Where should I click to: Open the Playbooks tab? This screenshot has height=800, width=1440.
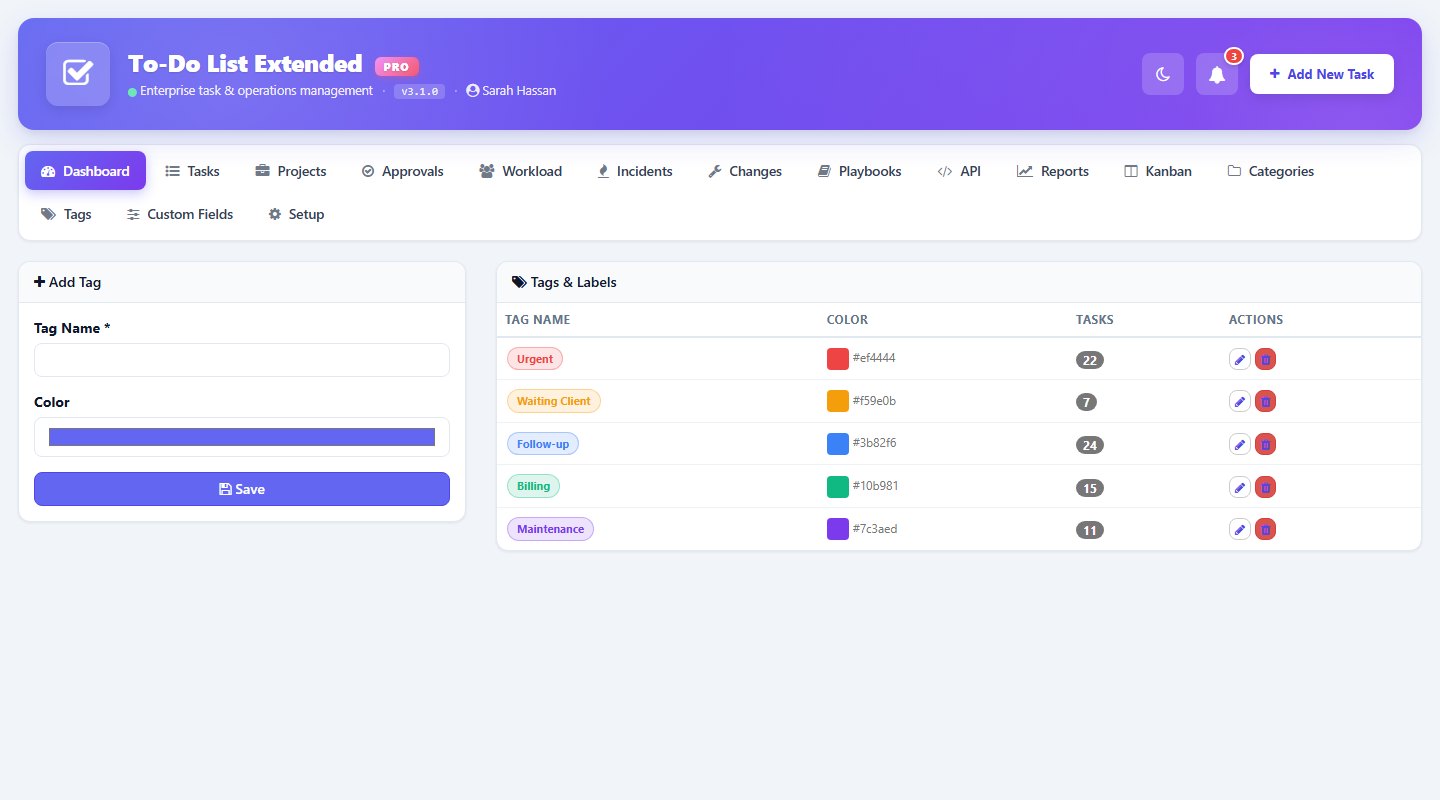pos(859,171)
